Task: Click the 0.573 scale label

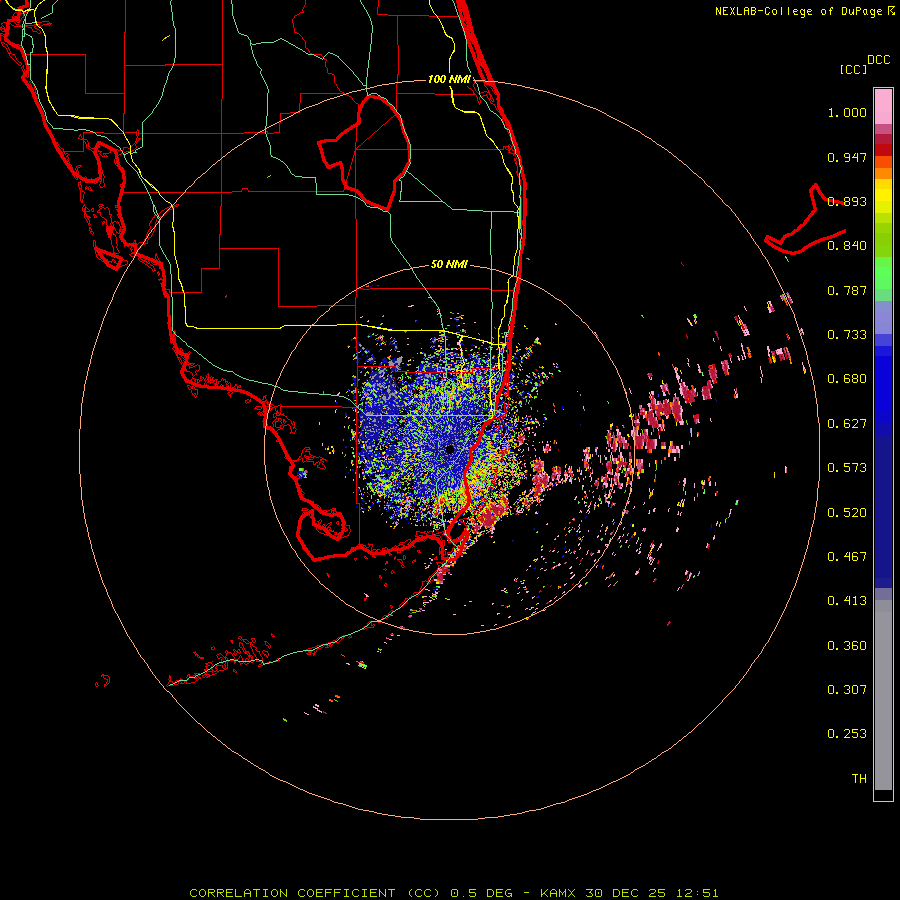Action: click(847, 468)
